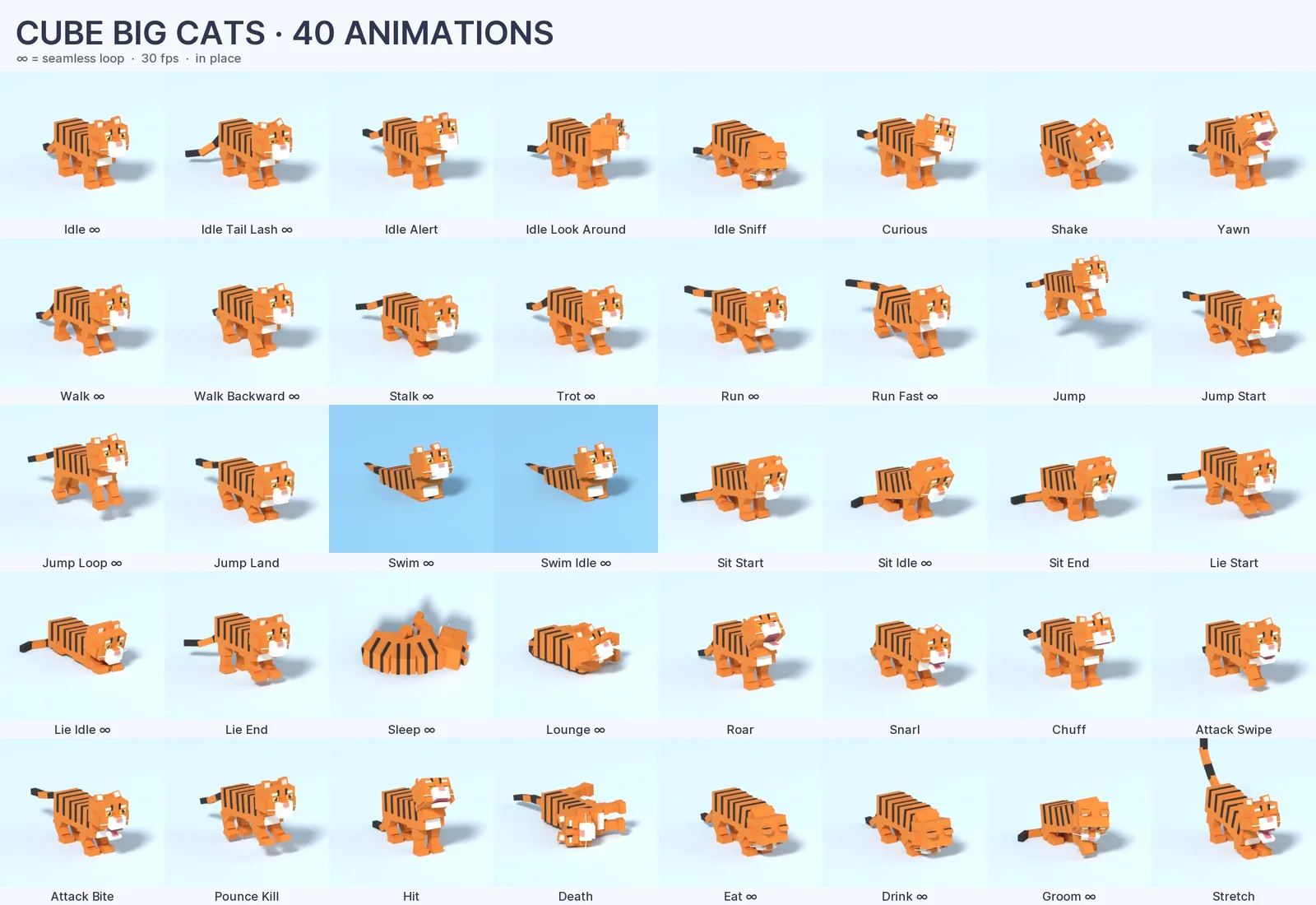Choose the Trot animation thumbnail
The image size is (1316, 905).
click(576, 313)
